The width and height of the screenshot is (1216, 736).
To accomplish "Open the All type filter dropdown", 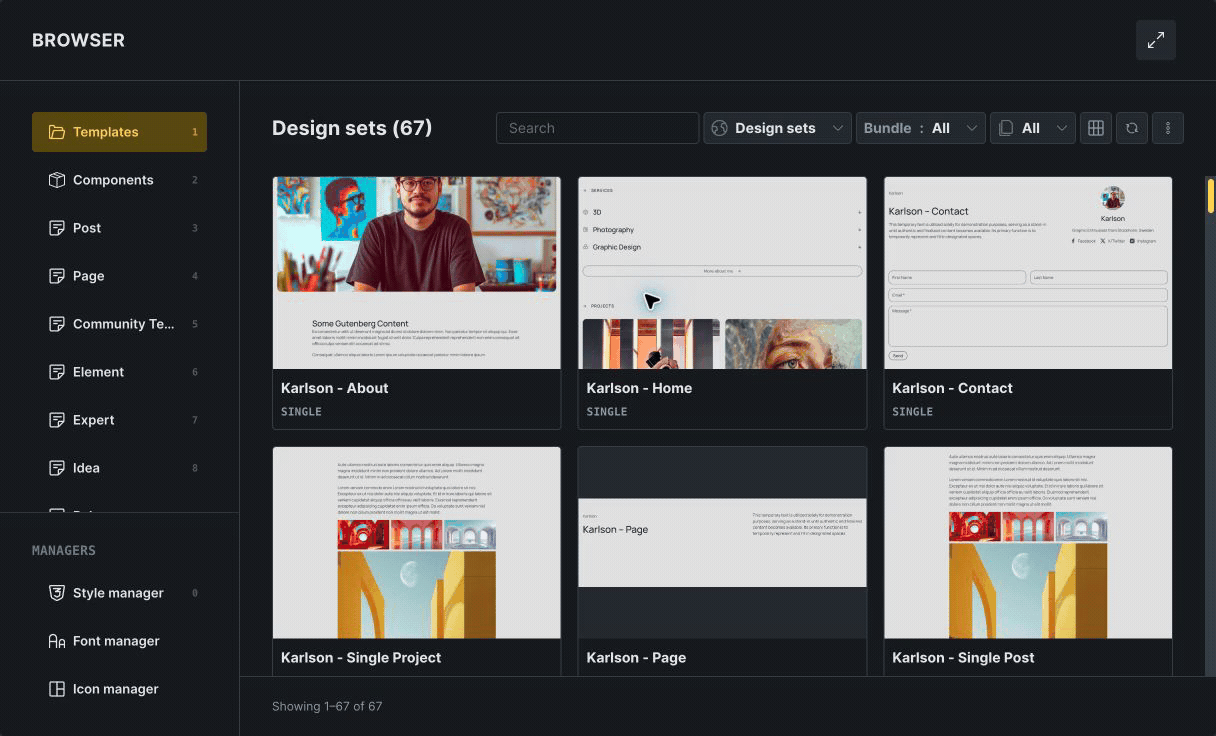I will pos(1033,128).
